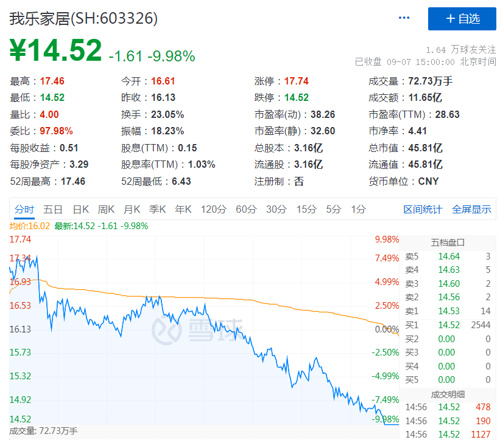This screenshot has width=500, height=440.
Task: Select the 5分 interval tab
Action: [333, 209]
